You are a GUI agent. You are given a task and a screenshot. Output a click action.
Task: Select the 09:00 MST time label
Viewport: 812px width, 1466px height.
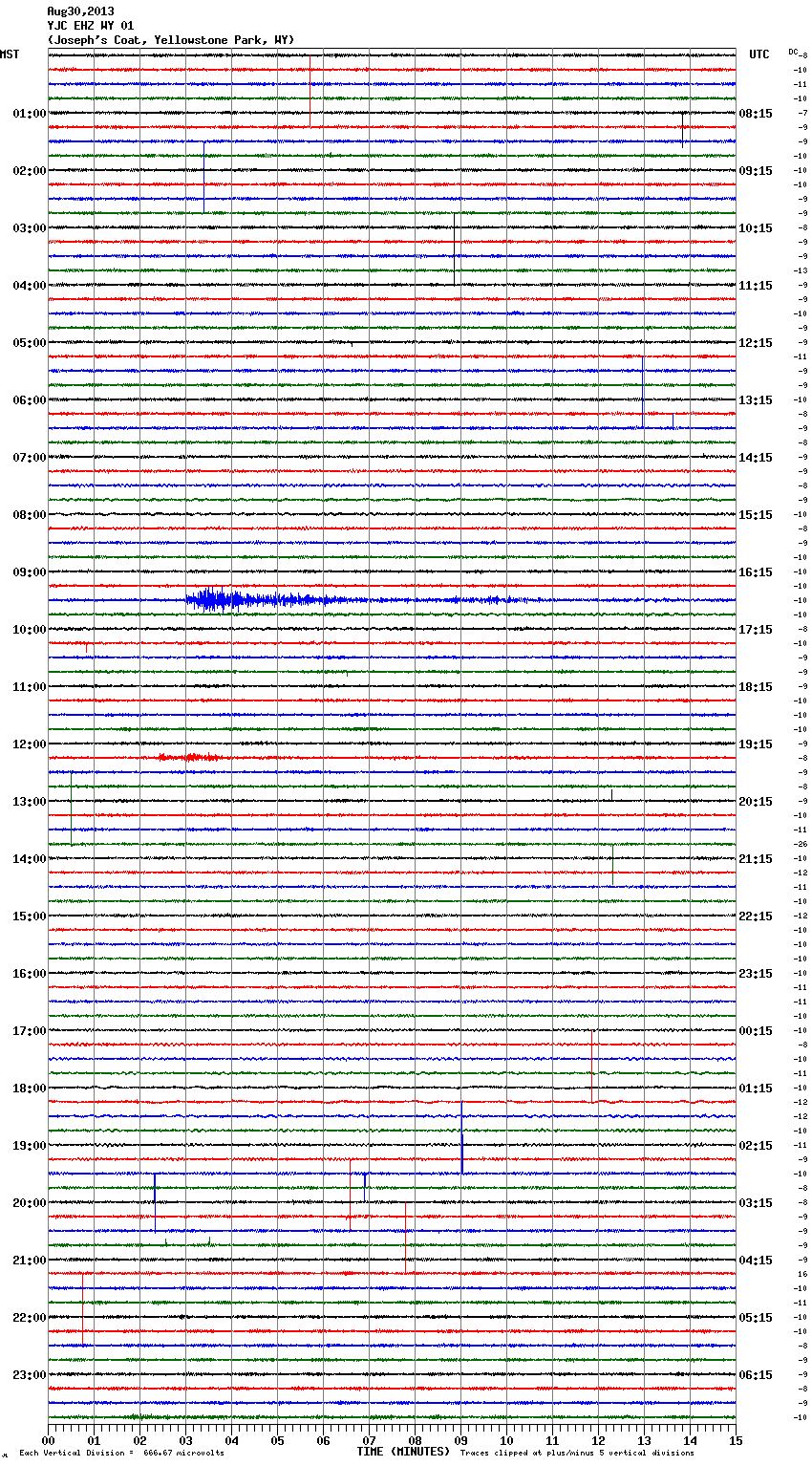(x=30, y=572)
